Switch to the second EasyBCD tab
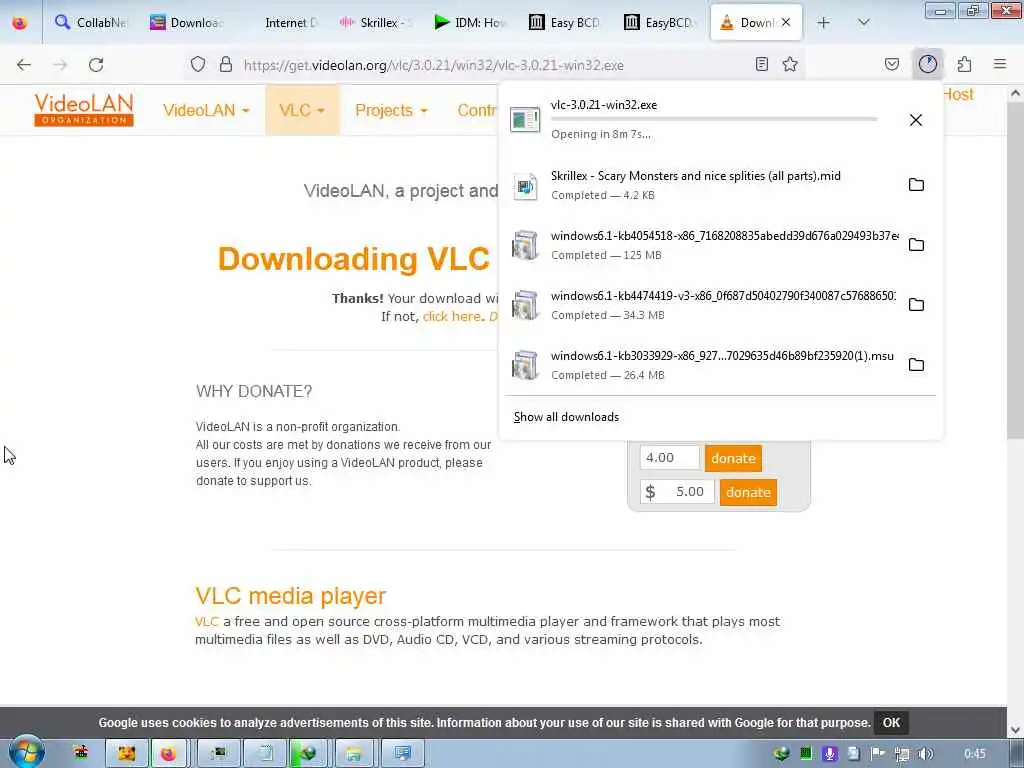This screenshot has height=768, width=1024. click(x=660, y=22)
